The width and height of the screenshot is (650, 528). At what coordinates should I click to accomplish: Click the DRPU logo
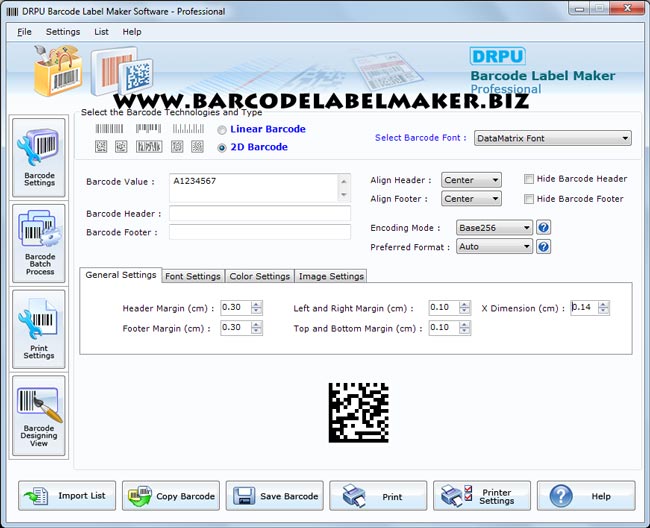(497, 56)
